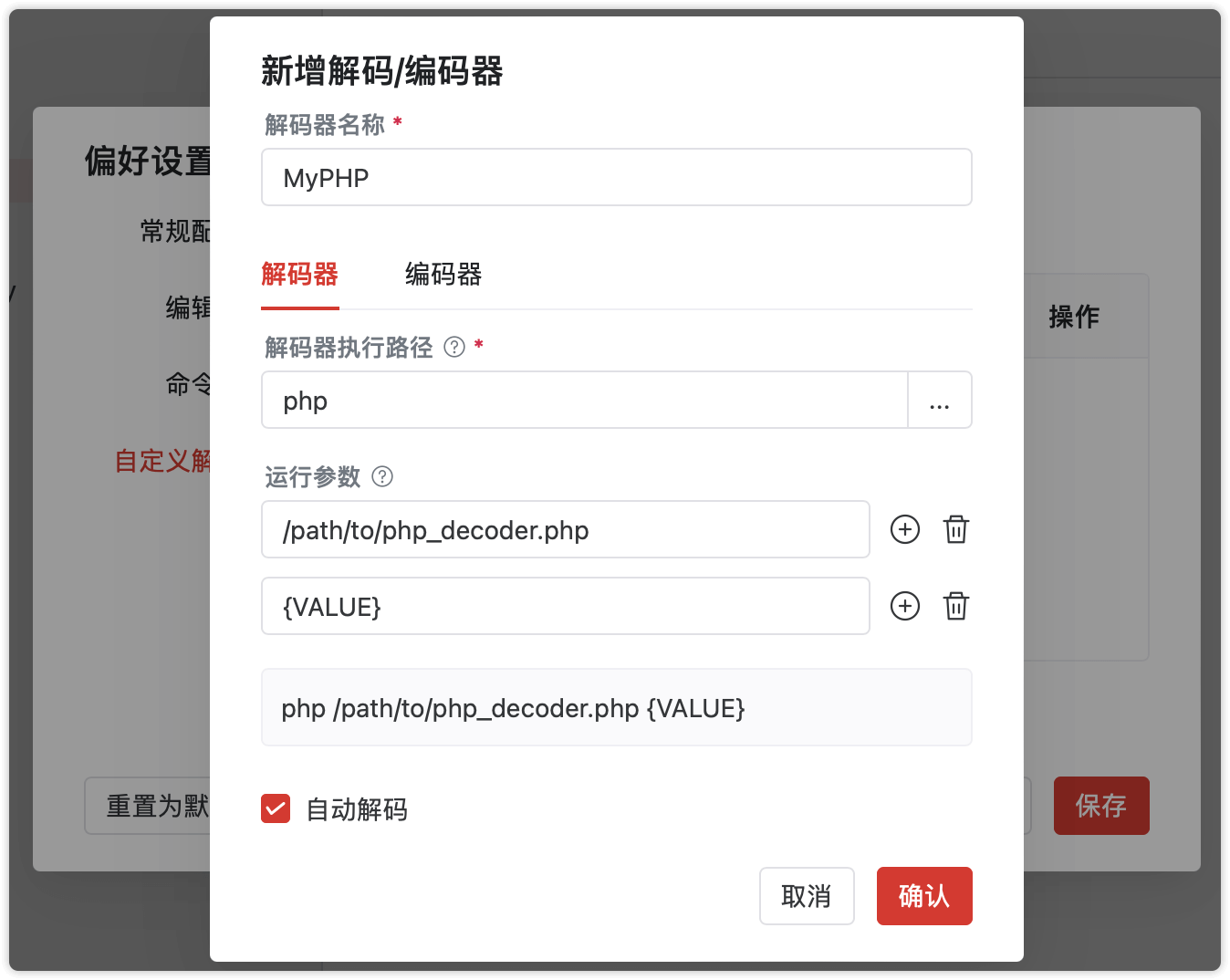Edit the decoder name MyPHP
This screenshot has width=1230, height=980.
click(x=616, y=177)
